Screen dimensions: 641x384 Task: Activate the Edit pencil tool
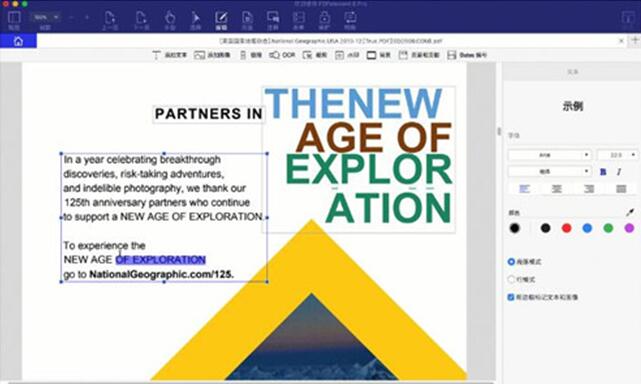(x=221, y=18)
